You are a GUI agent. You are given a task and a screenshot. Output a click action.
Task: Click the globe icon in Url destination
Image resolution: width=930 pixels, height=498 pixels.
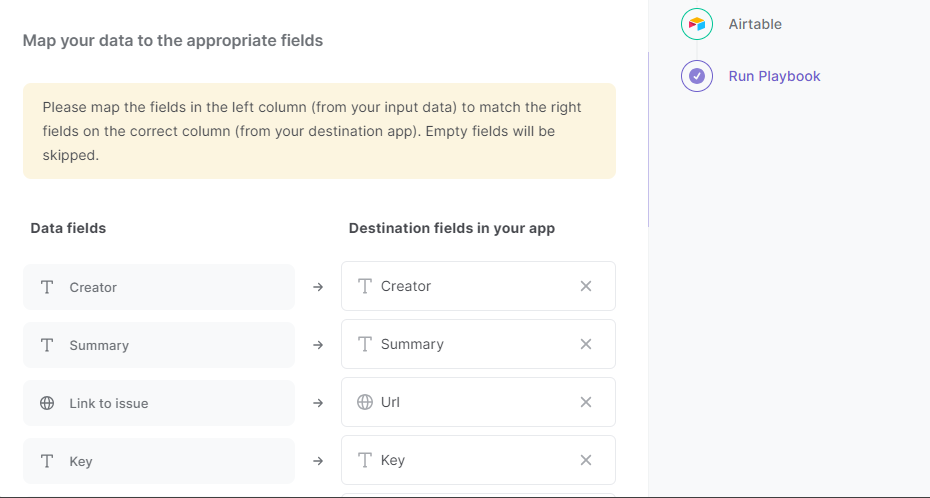click(x=364, y=402)
